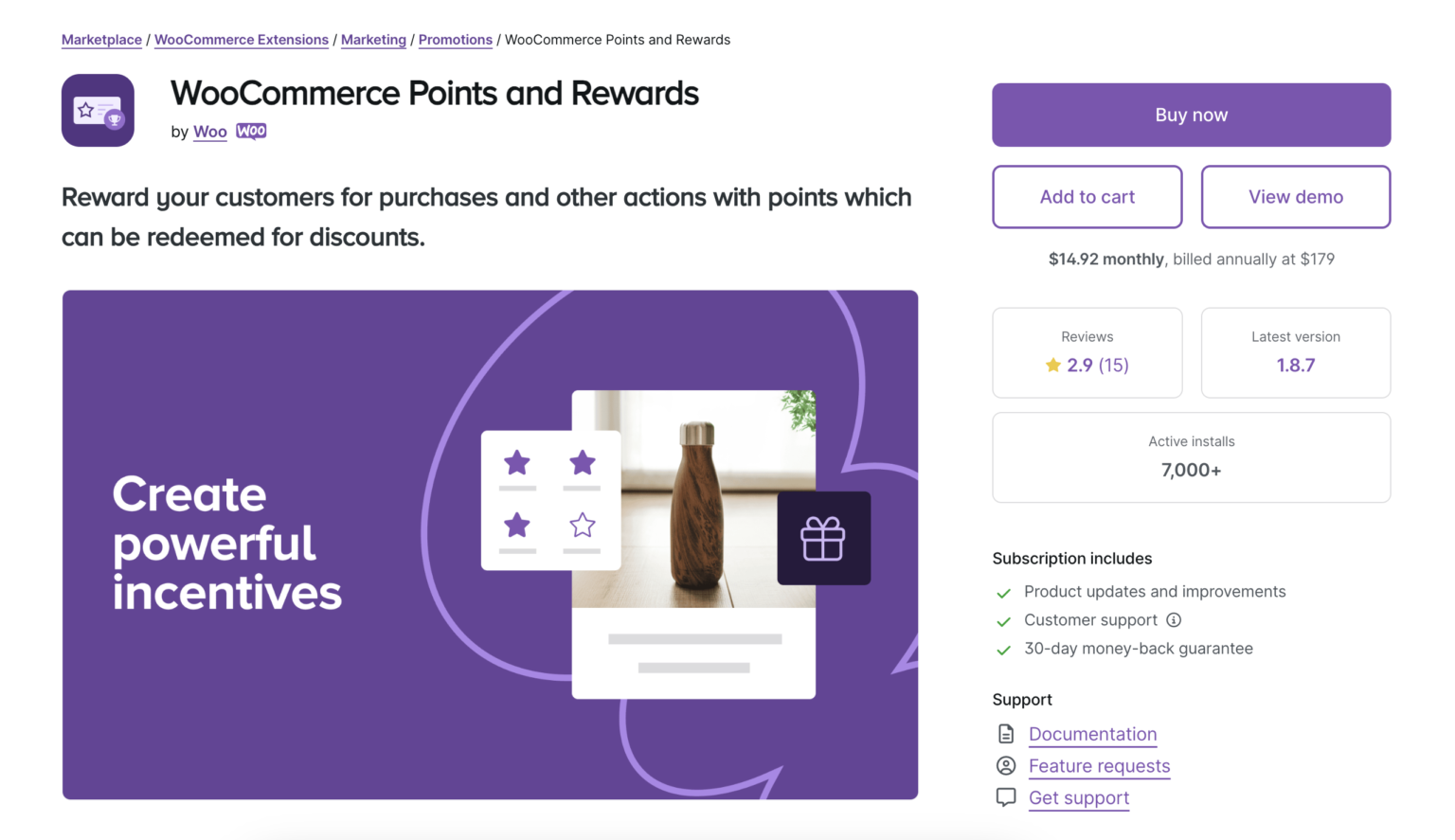This screenshot has height=840, width=1455.
Task: Open the WooCommerce Extensions breadcrumb link
Action: tap(242, 39)
